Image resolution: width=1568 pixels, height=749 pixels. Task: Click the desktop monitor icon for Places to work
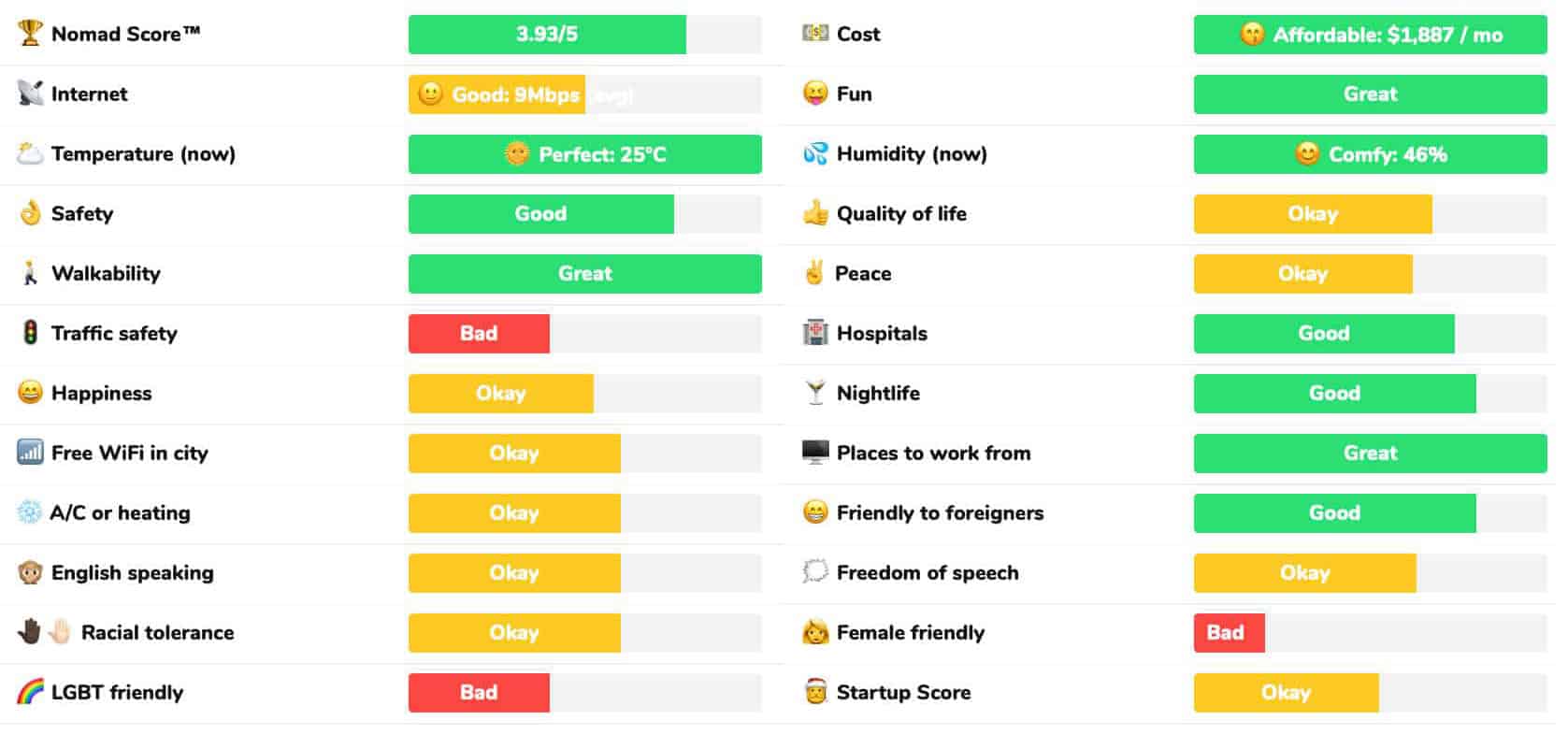[x=815, y=453]
